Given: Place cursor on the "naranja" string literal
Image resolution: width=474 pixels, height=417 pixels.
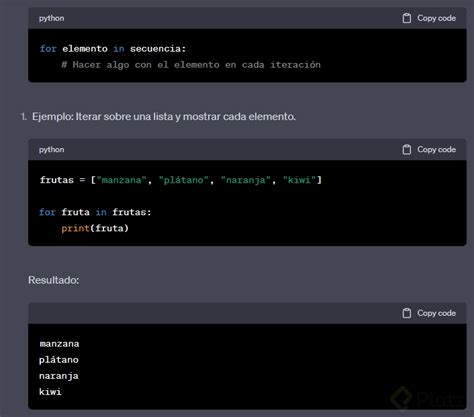Looking at the screenshot, I should click(x=246, y=180).
